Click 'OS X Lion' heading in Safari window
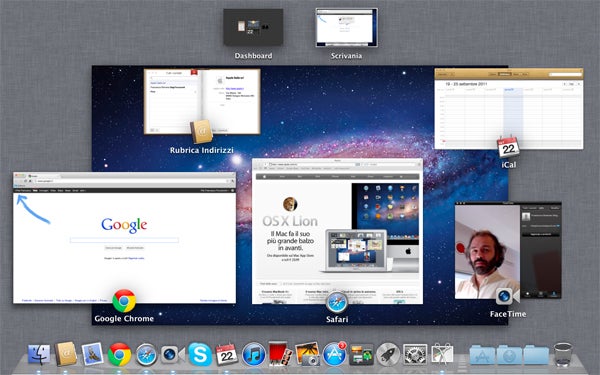Screen dimensions: 600x375 click(x=290, y=221)
